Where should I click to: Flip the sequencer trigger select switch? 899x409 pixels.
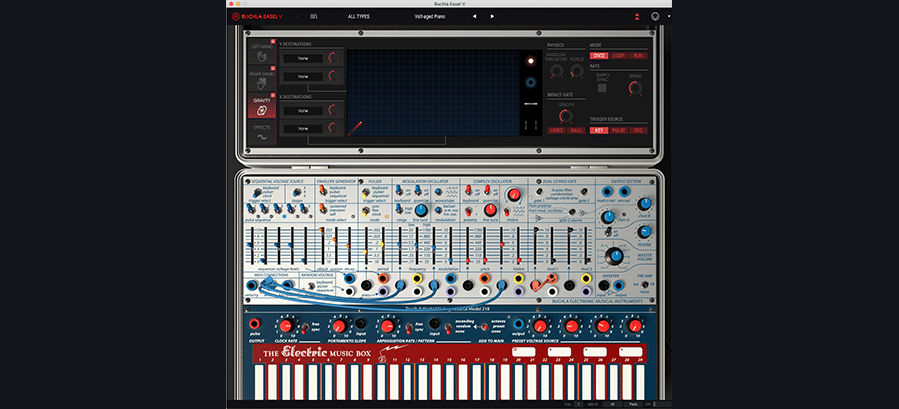[x=255, y=192]
